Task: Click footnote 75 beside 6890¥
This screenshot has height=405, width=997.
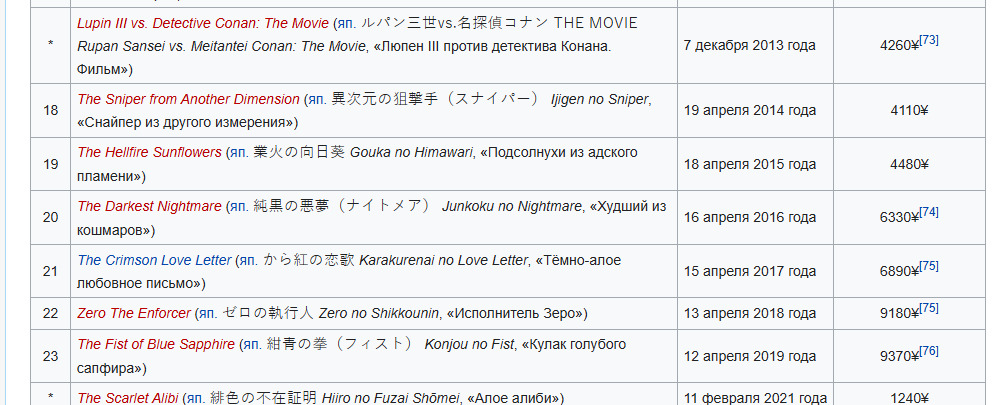Action: (x=929, y=266)
